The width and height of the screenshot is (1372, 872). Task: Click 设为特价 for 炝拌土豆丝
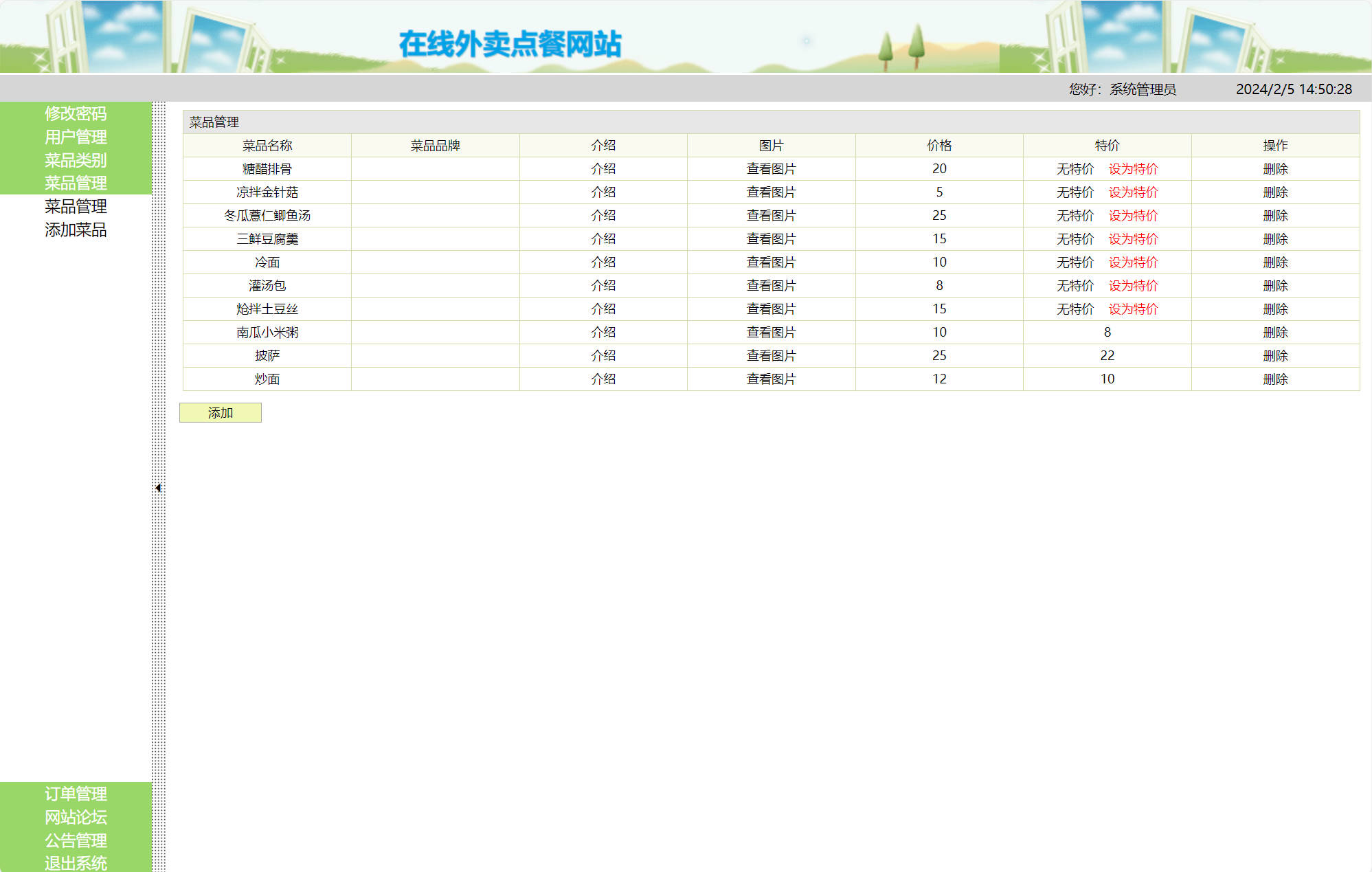point(1133,309)
